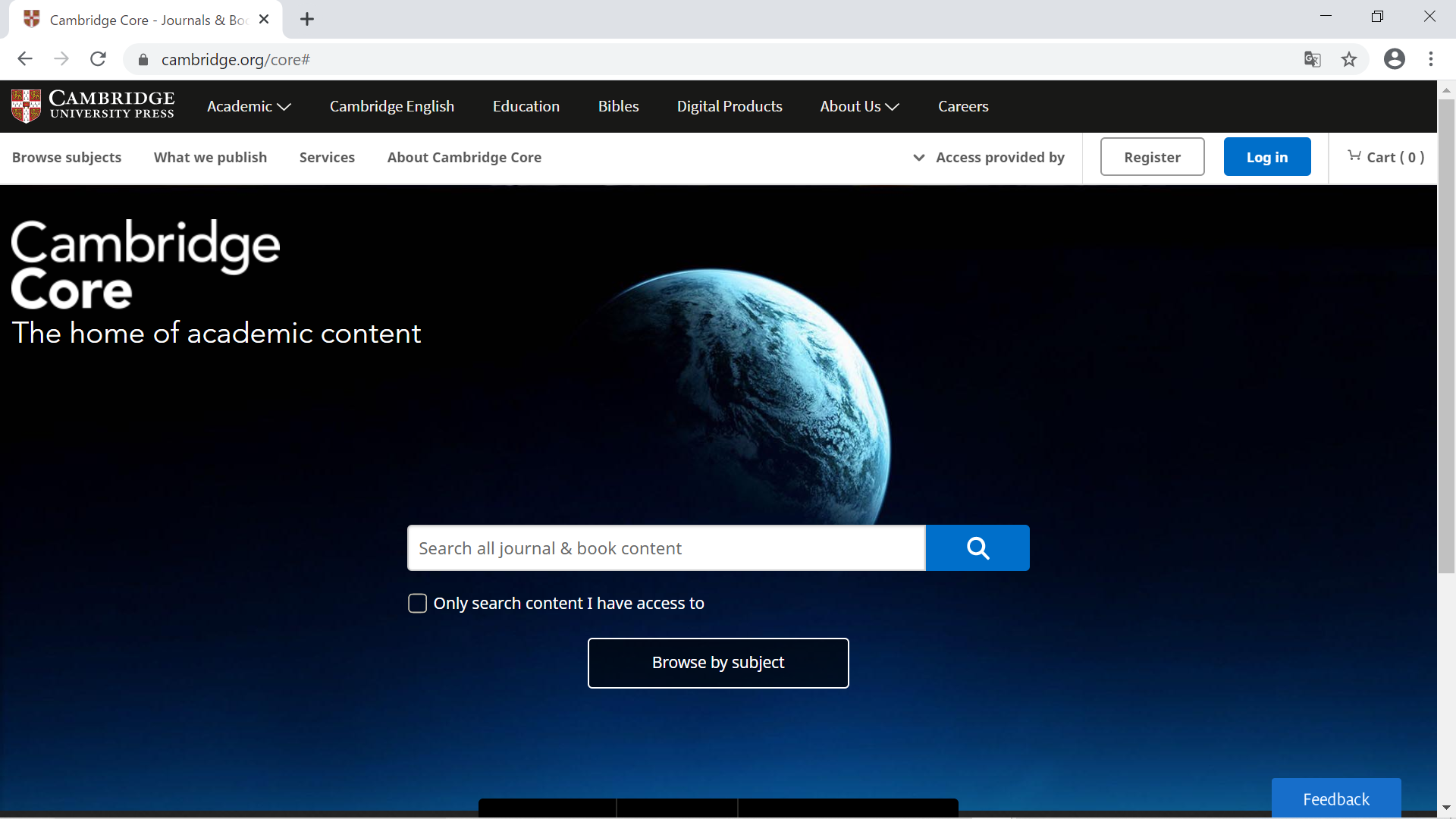Click the Cambridge University Press logo
The height and width of the screenshot is (819, 1456).
(x=93, y=106)
